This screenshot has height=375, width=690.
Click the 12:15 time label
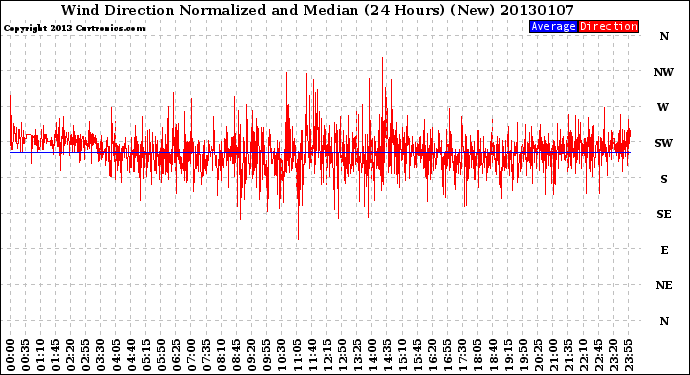327,355
